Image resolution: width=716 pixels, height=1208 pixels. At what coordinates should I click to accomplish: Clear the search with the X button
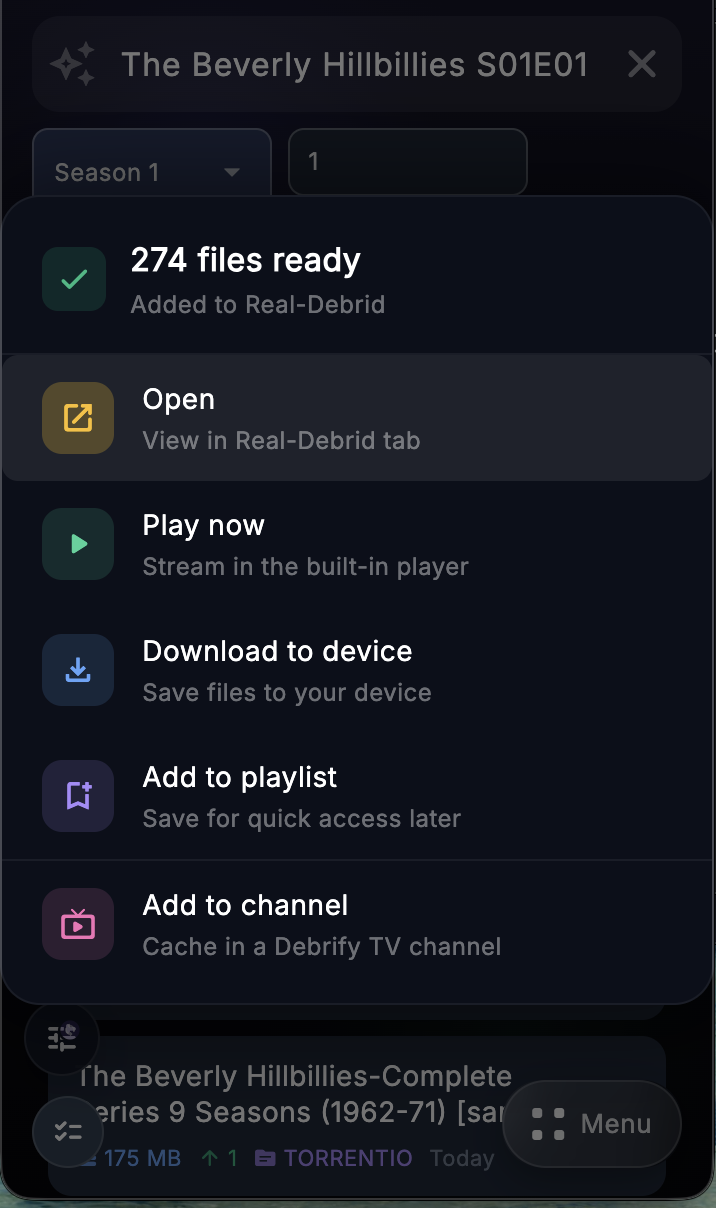641,64
